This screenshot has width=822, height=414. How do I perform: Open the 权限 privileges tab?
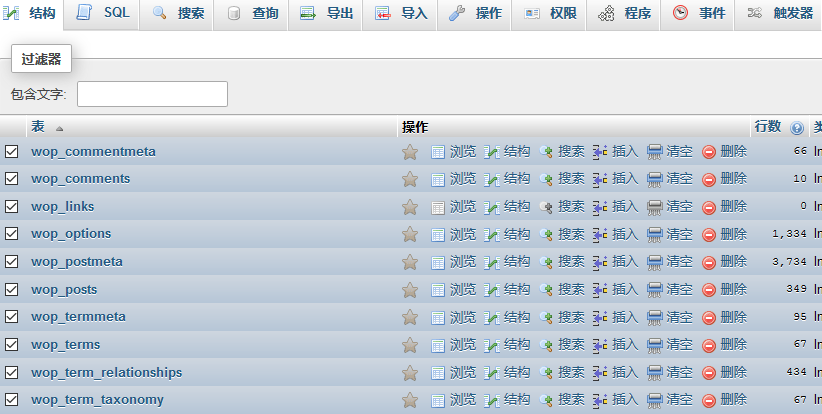pos(551,13)
